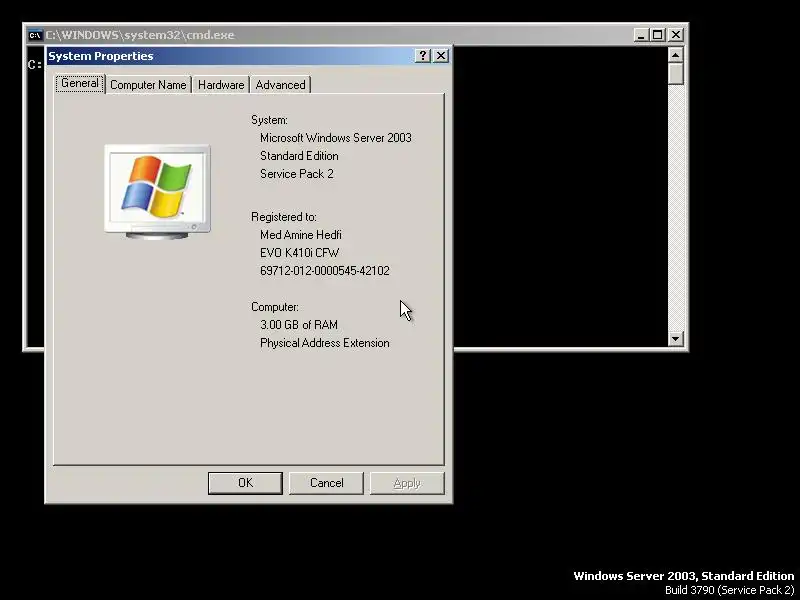Click the cmd.exe window title text
The height and width of the screenshot is (600, 800).
(140, 35)
